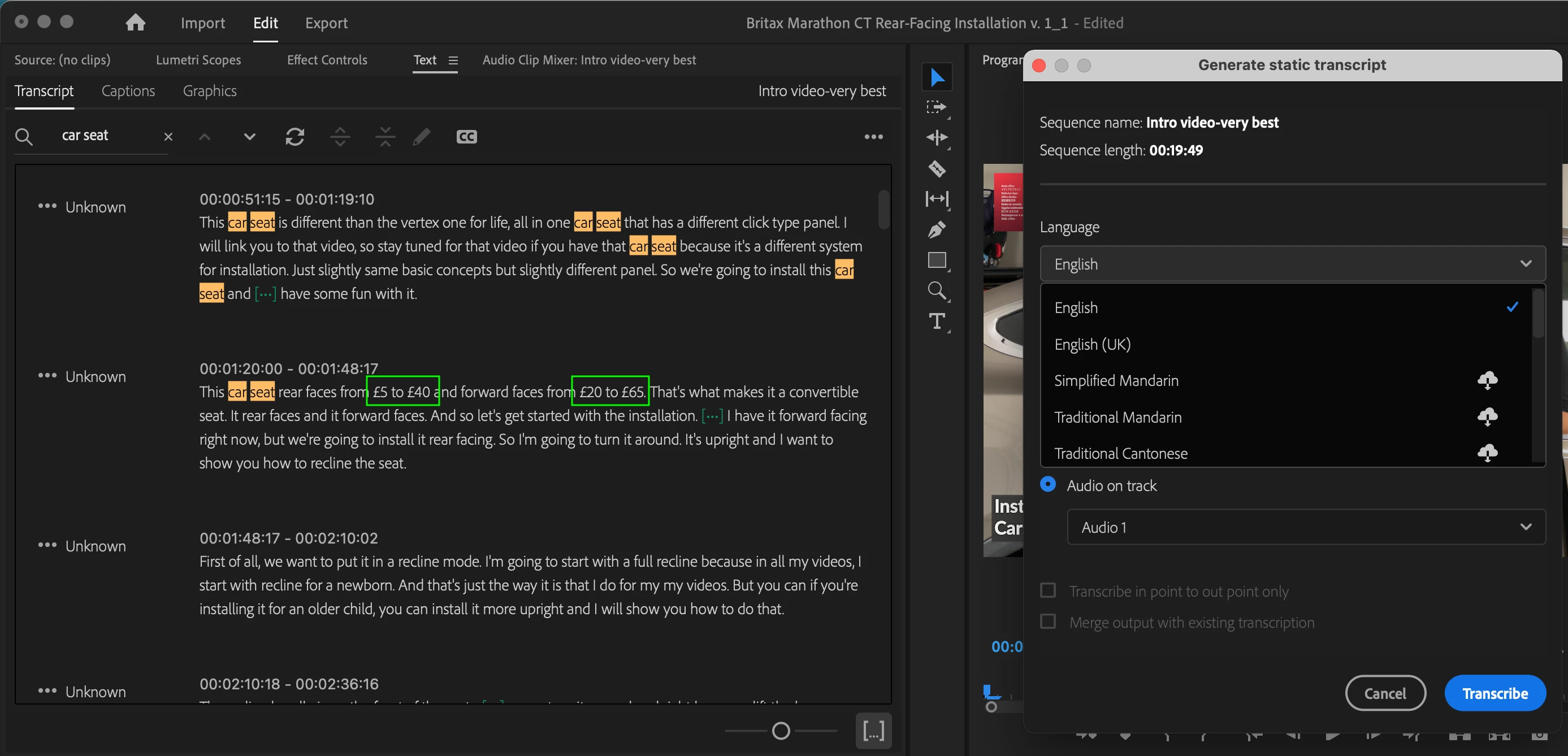Switch to the Captions tab
The height and width of the screenshot is (756, 1568).
[128, 91]
